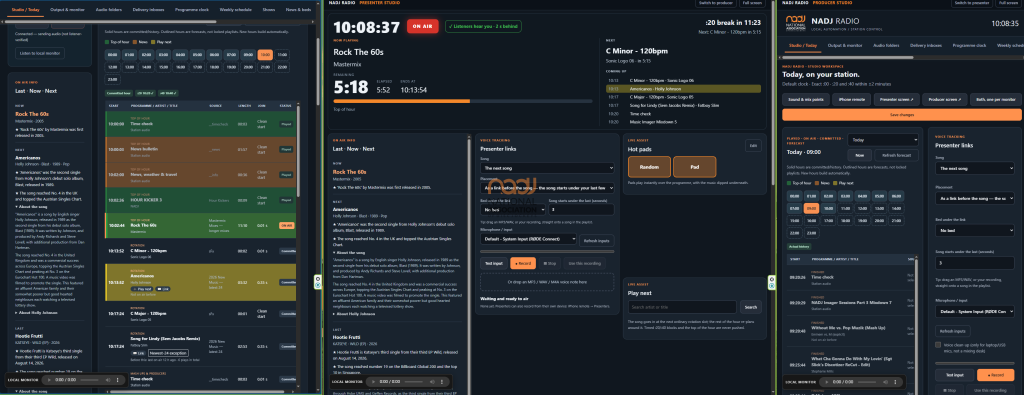This screenshot has width=1024, height=395.
Task: Open the Audio folders tab in the right window
Action: (x=887, y=46)
